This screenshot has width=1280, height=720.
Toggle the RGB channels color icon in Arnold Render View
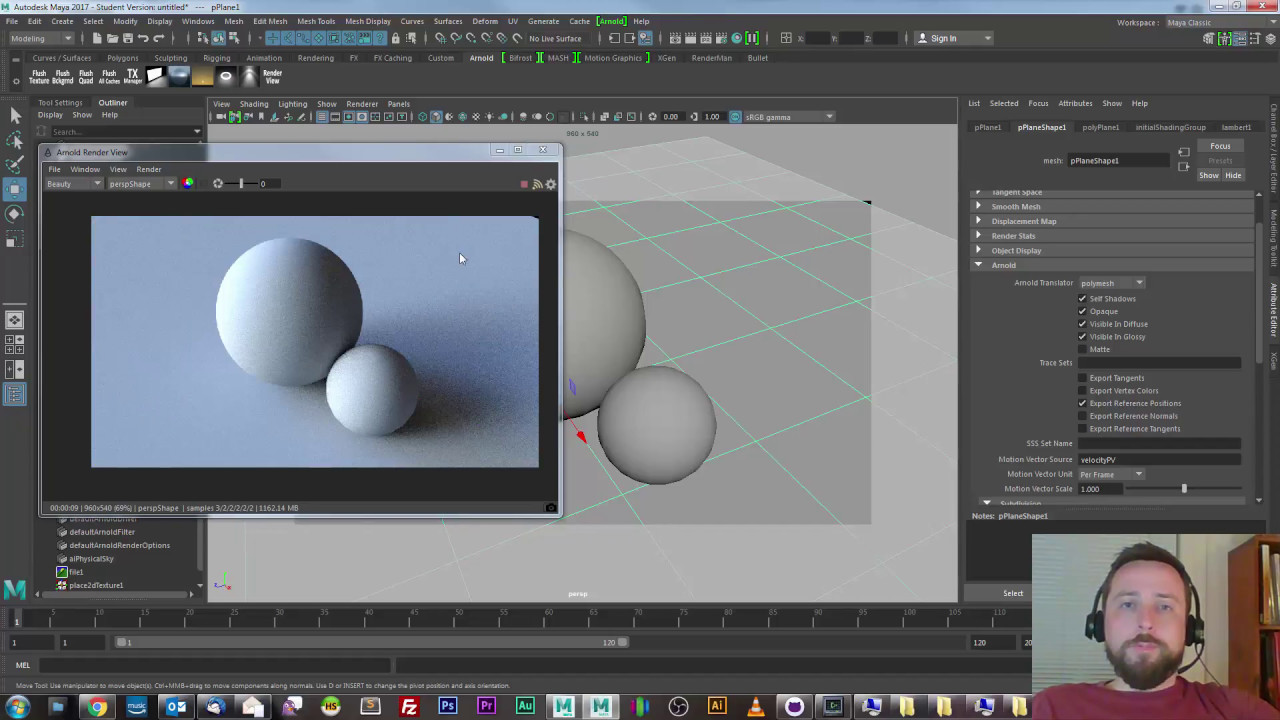coord(188,183)
